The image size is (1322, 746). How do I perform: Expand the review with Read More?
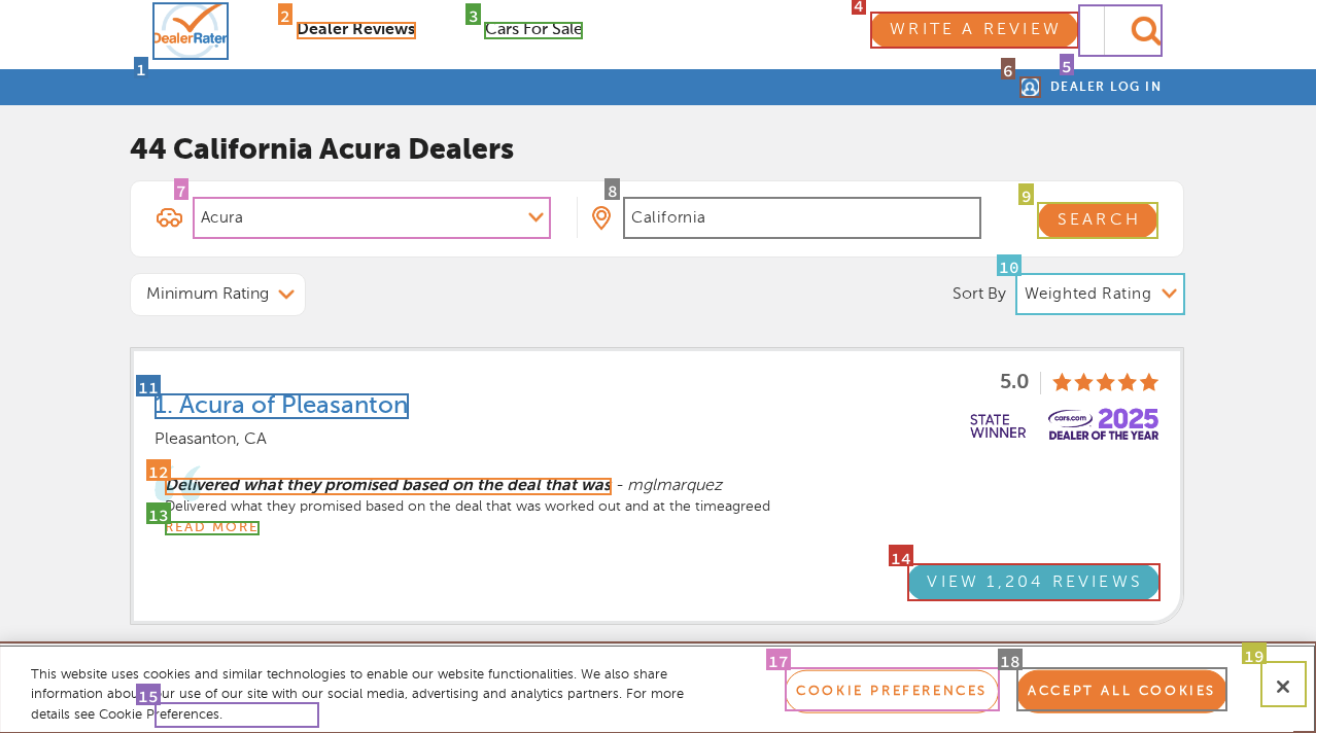(211, 527)
